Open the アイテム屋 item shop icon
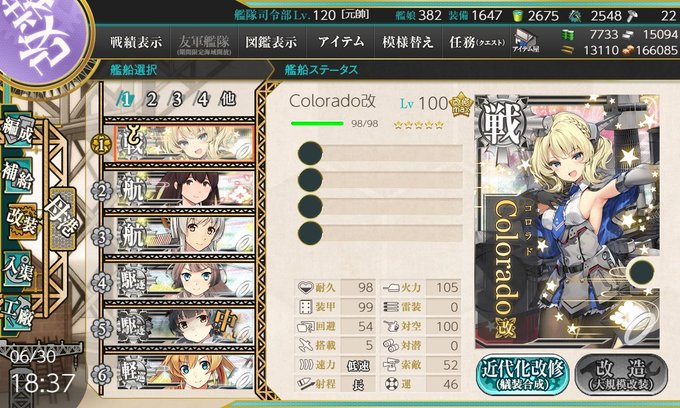The image size is (680, 408). (525, 42)
